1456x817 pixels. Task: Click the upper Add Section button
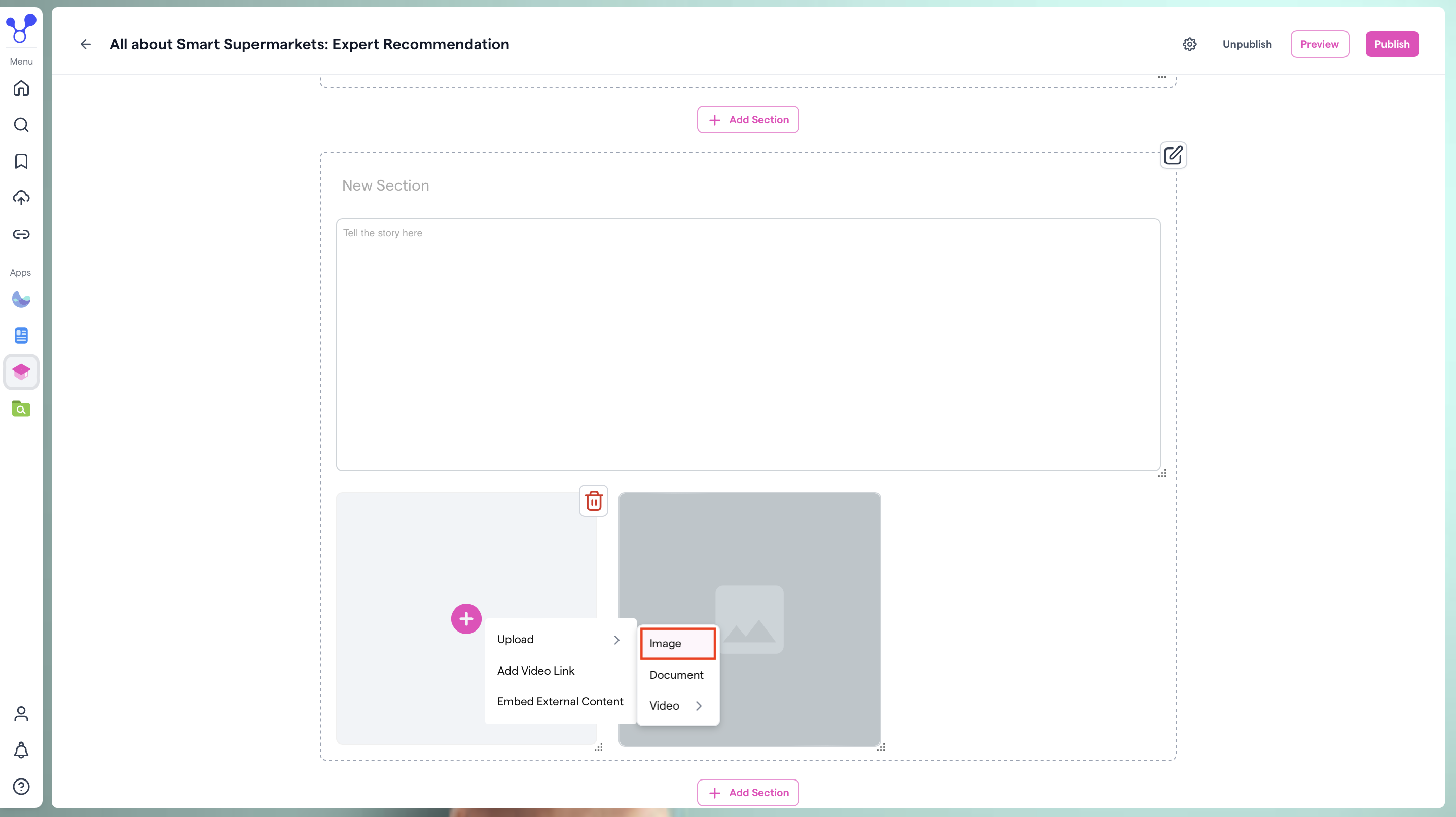point(748,120)
